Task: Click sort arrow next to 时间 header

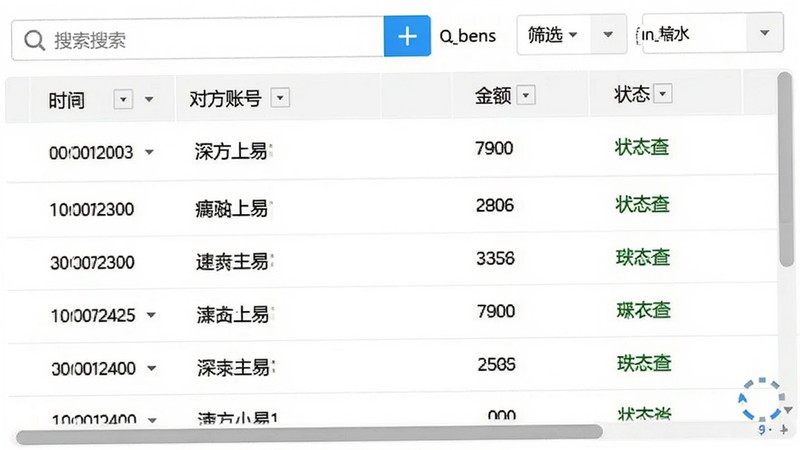Action: [x=149, y=99]
